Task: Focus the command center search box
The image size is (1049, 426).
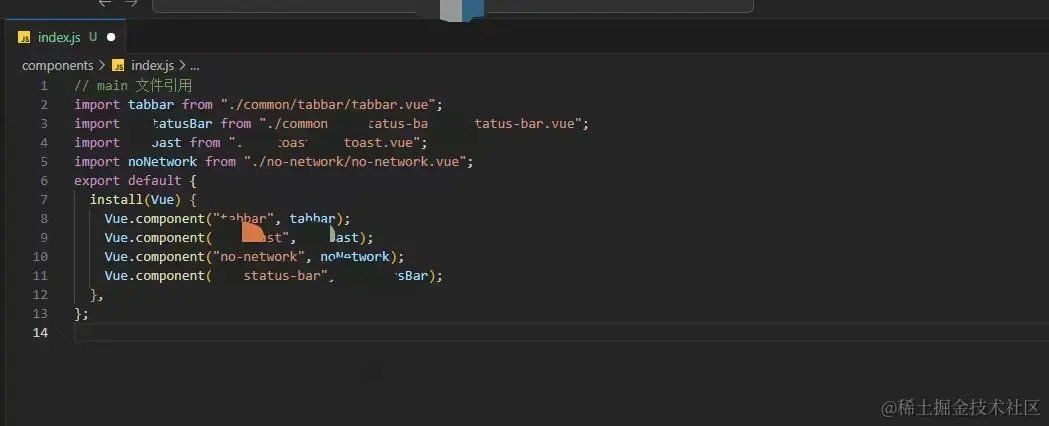Action: 453,5
